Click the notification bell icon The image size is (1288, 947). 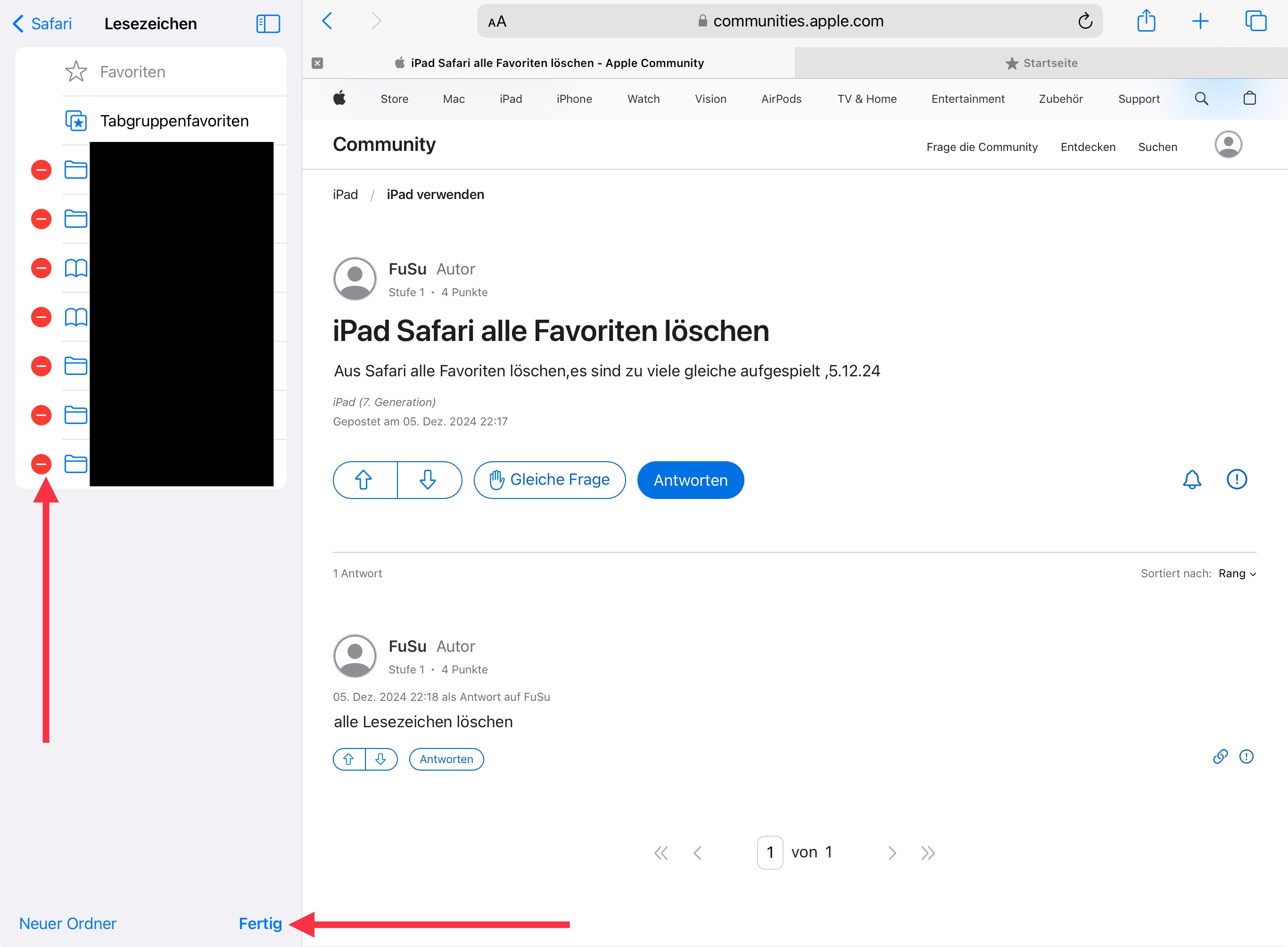(x=1192, y=480)
